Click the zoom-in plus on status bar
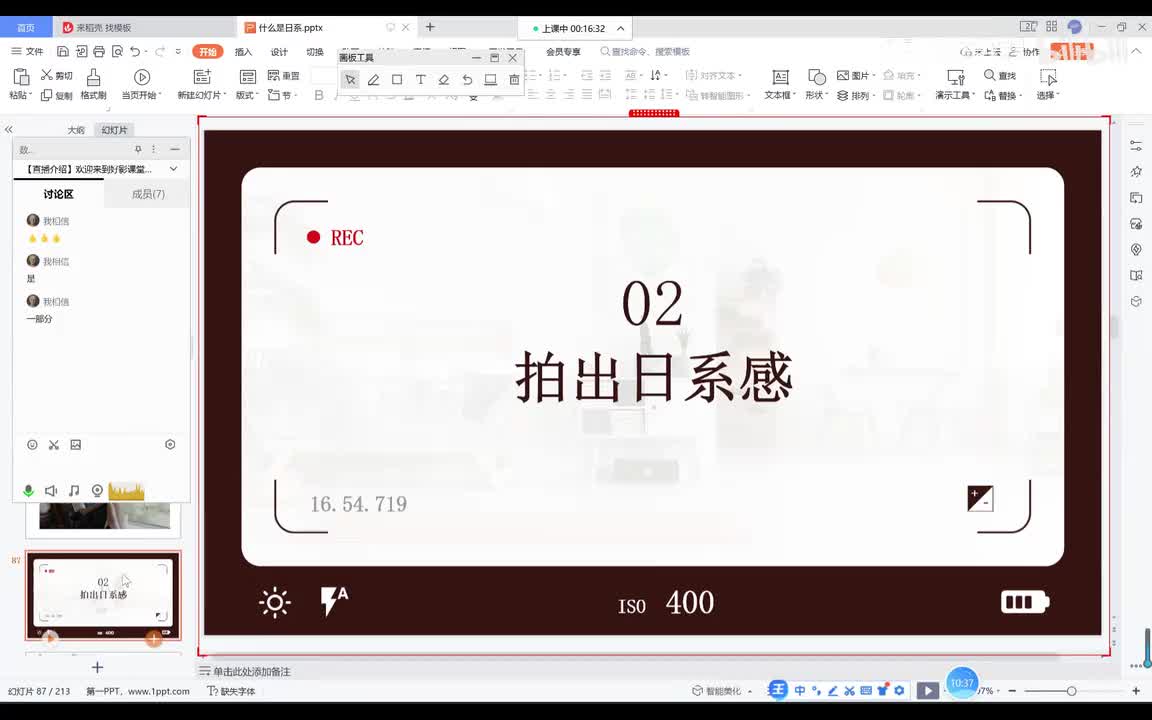Screen dimensions: 1152x720 point(1136,691)
